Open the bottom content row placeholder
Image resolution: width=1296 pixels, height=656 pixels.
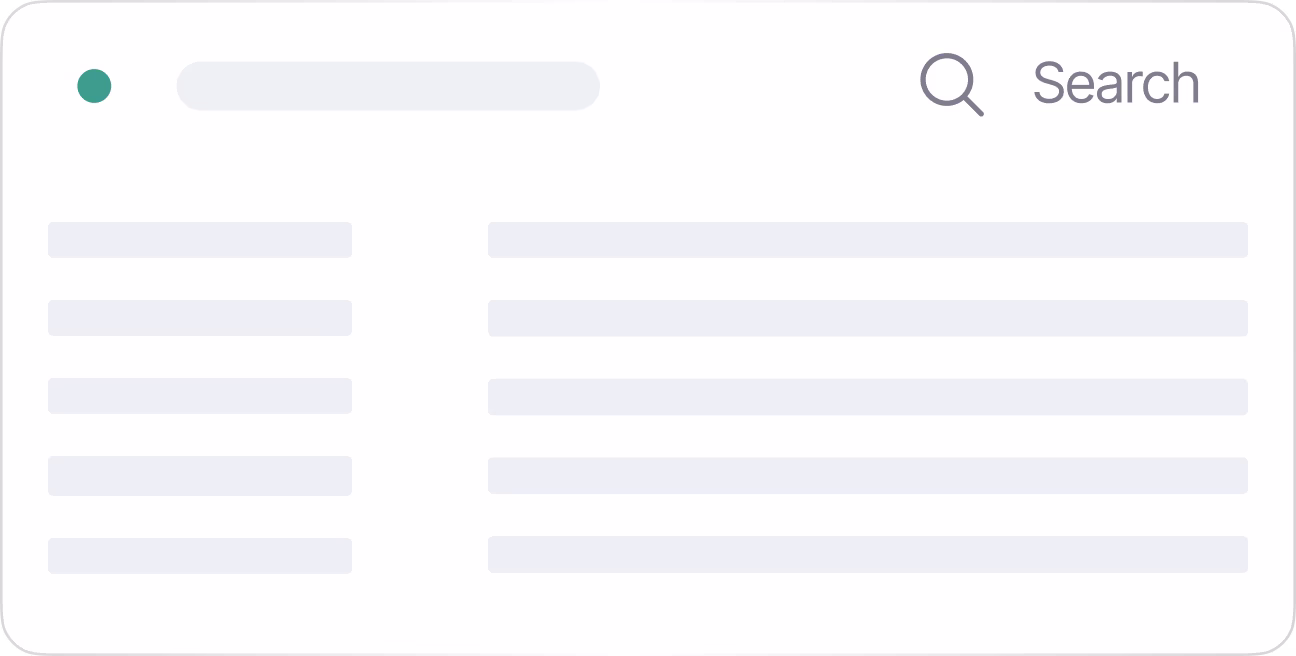point(867,555)
